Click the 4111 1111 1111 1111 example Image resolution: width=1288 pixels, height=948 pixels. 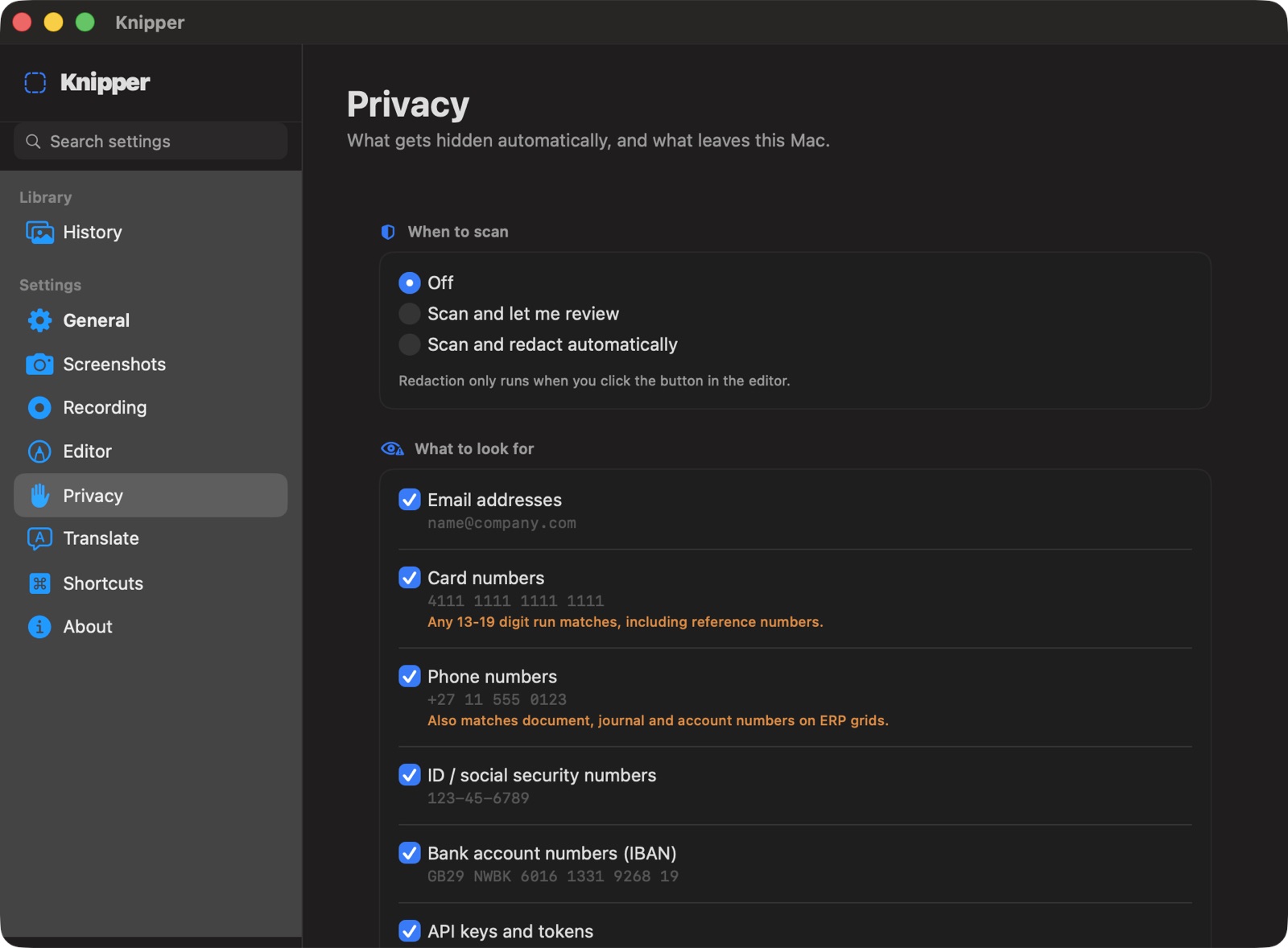[x=515, y=601]
